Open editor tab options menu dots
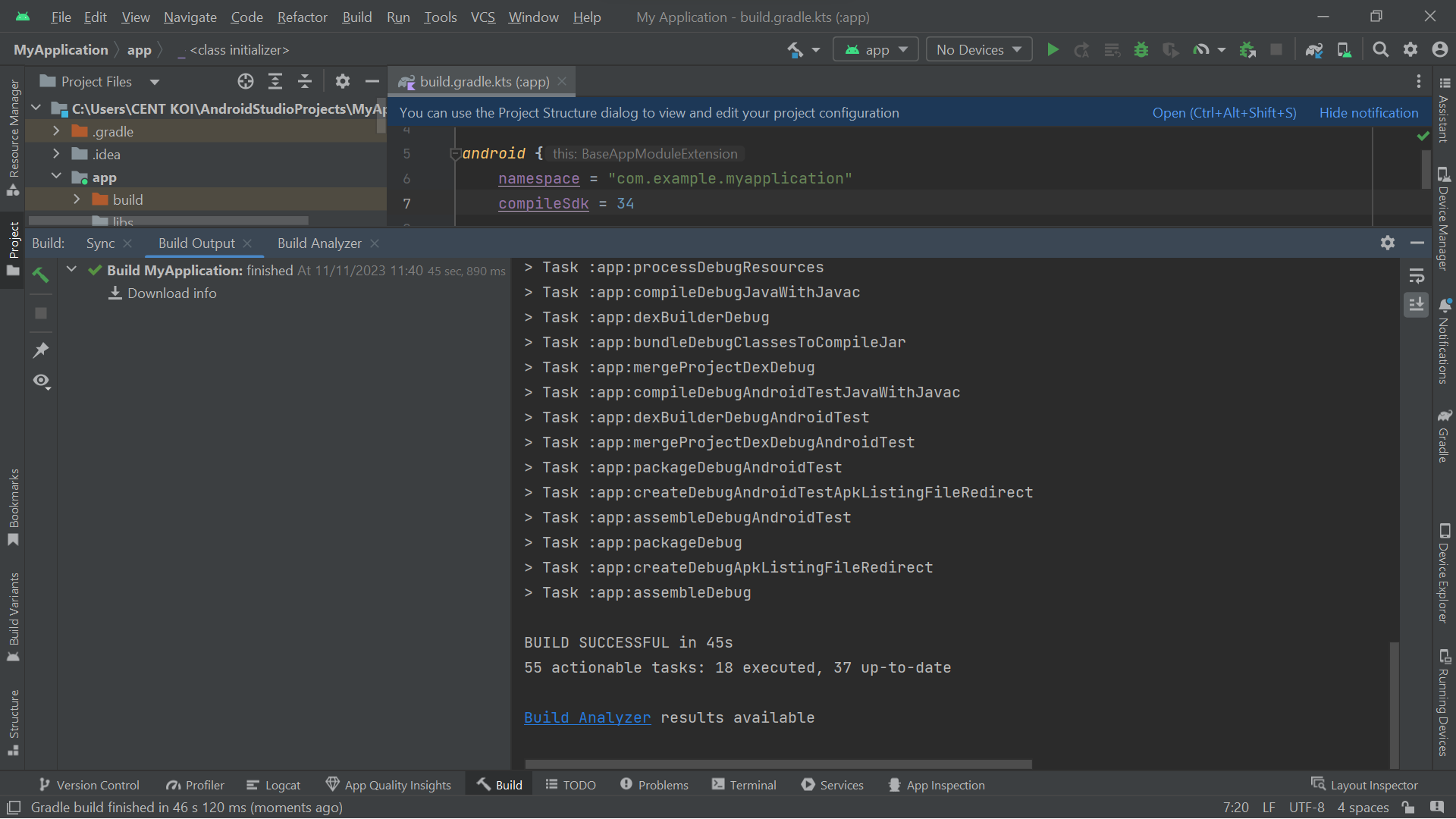1456x819 pixels. [x=1419, y=81]
